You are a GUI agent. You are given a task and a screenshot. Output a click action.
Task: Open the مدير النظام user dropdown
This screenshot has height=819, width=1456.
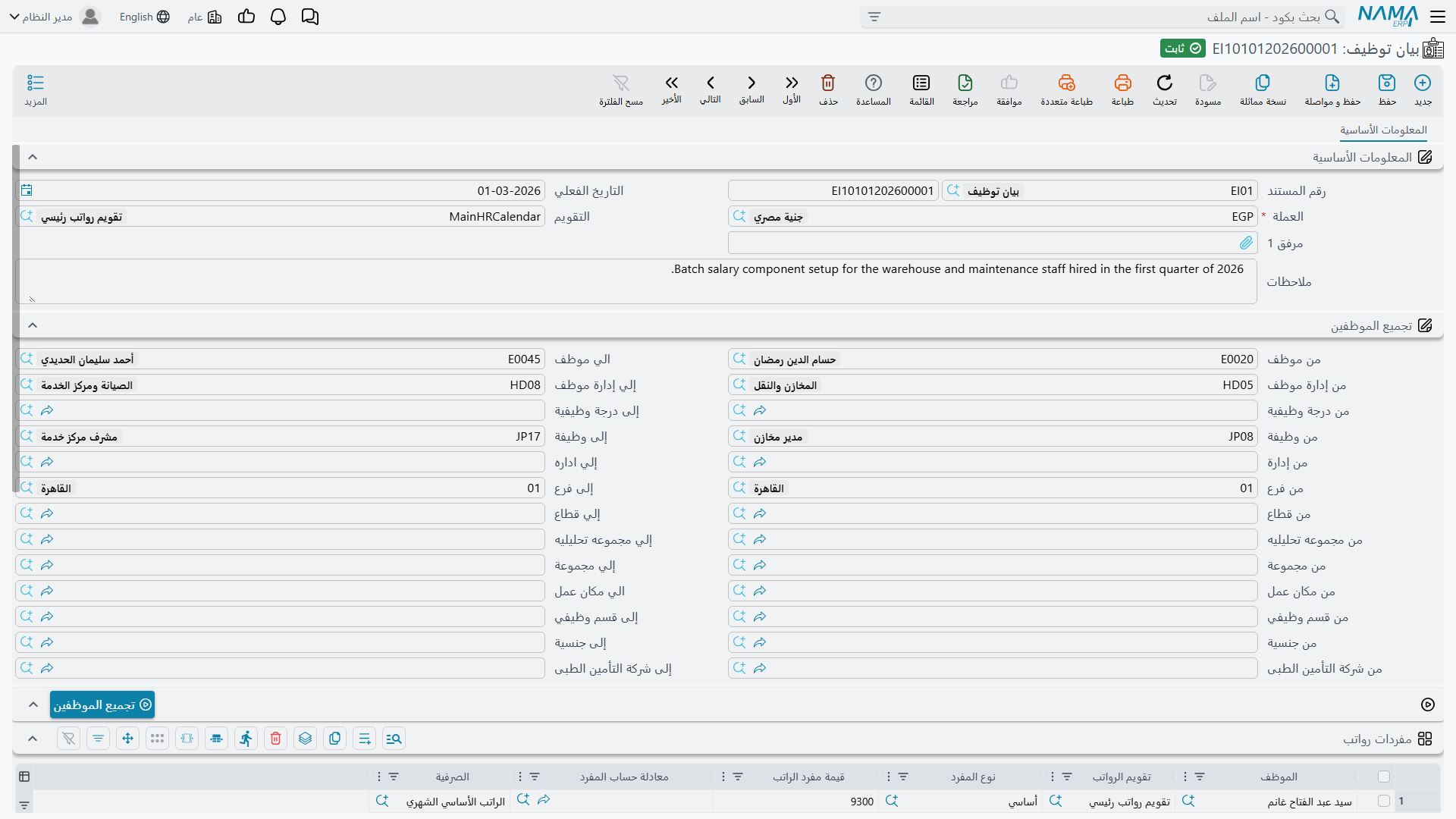tap(54, 17)
